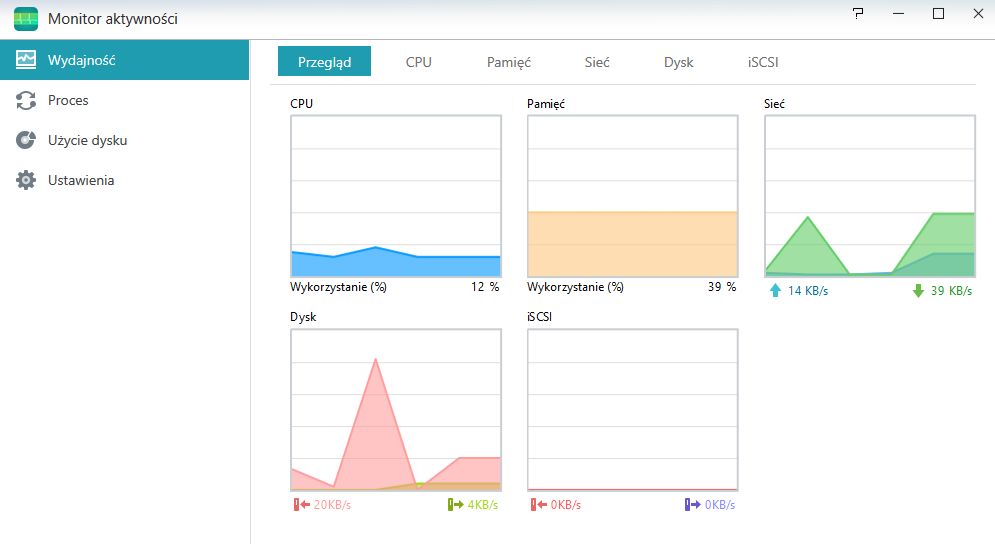Click the Użycie dysku disk icon
995x544 pixels.
tap(25, 140)
